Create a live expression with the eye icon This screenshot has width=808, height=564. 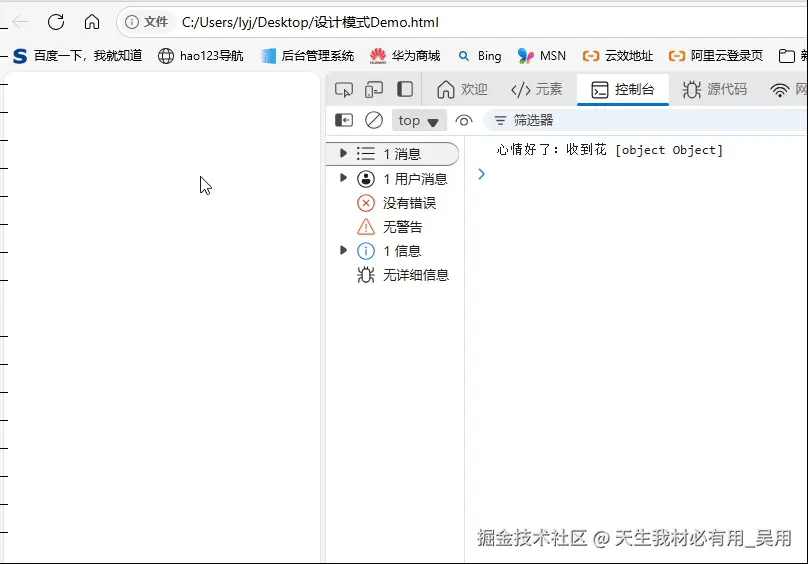click(x=464, y=121)
